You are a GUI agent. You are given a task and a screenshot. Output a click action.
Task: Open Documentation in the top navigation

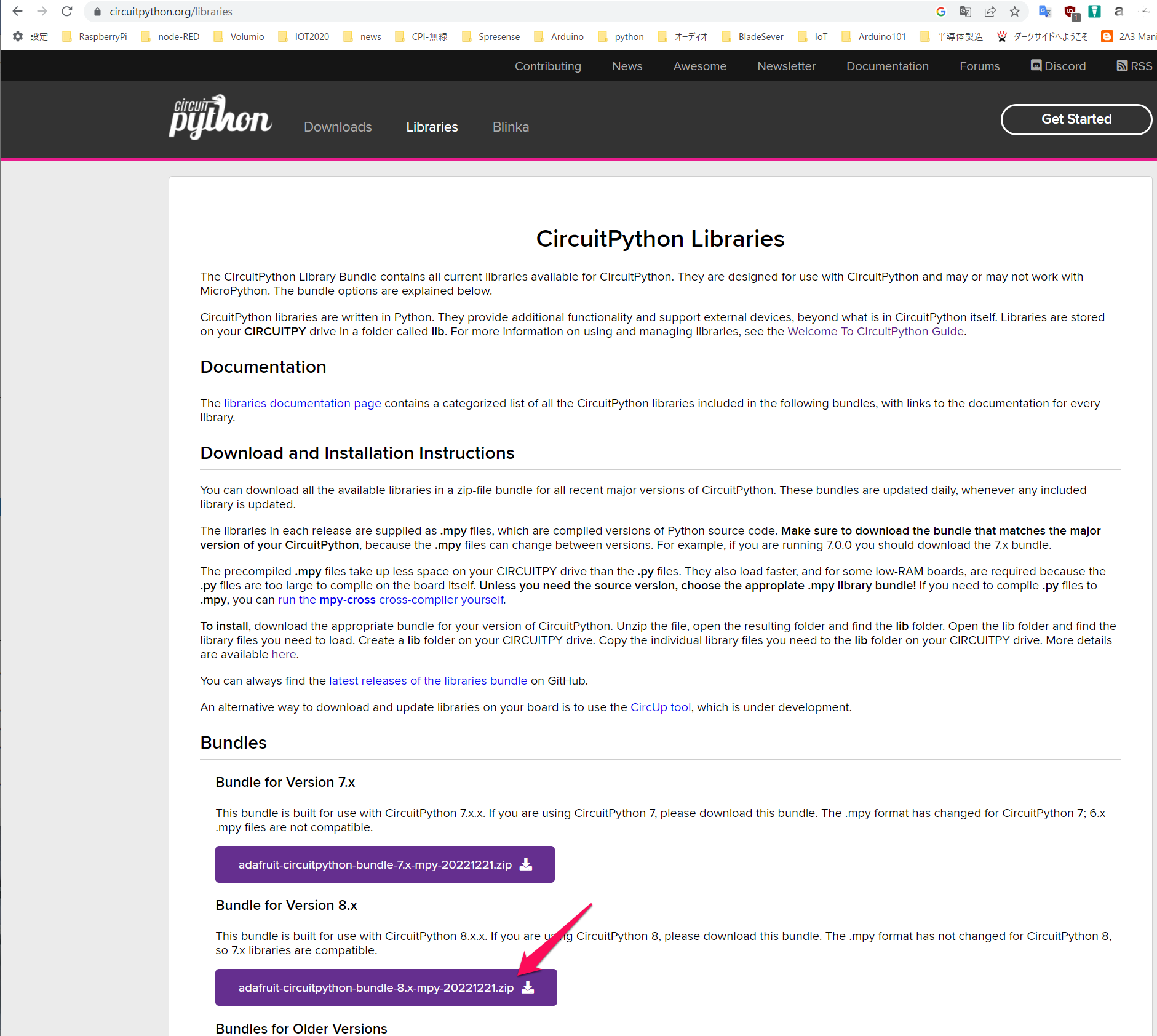coord(887,66)
